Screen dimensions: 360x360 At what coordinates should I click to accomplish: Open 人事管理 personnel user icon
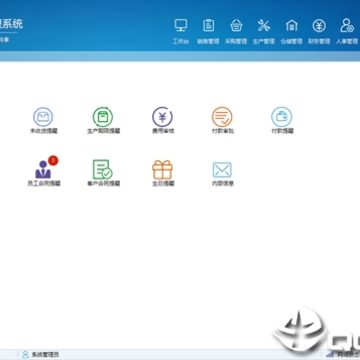pos(347,25)
